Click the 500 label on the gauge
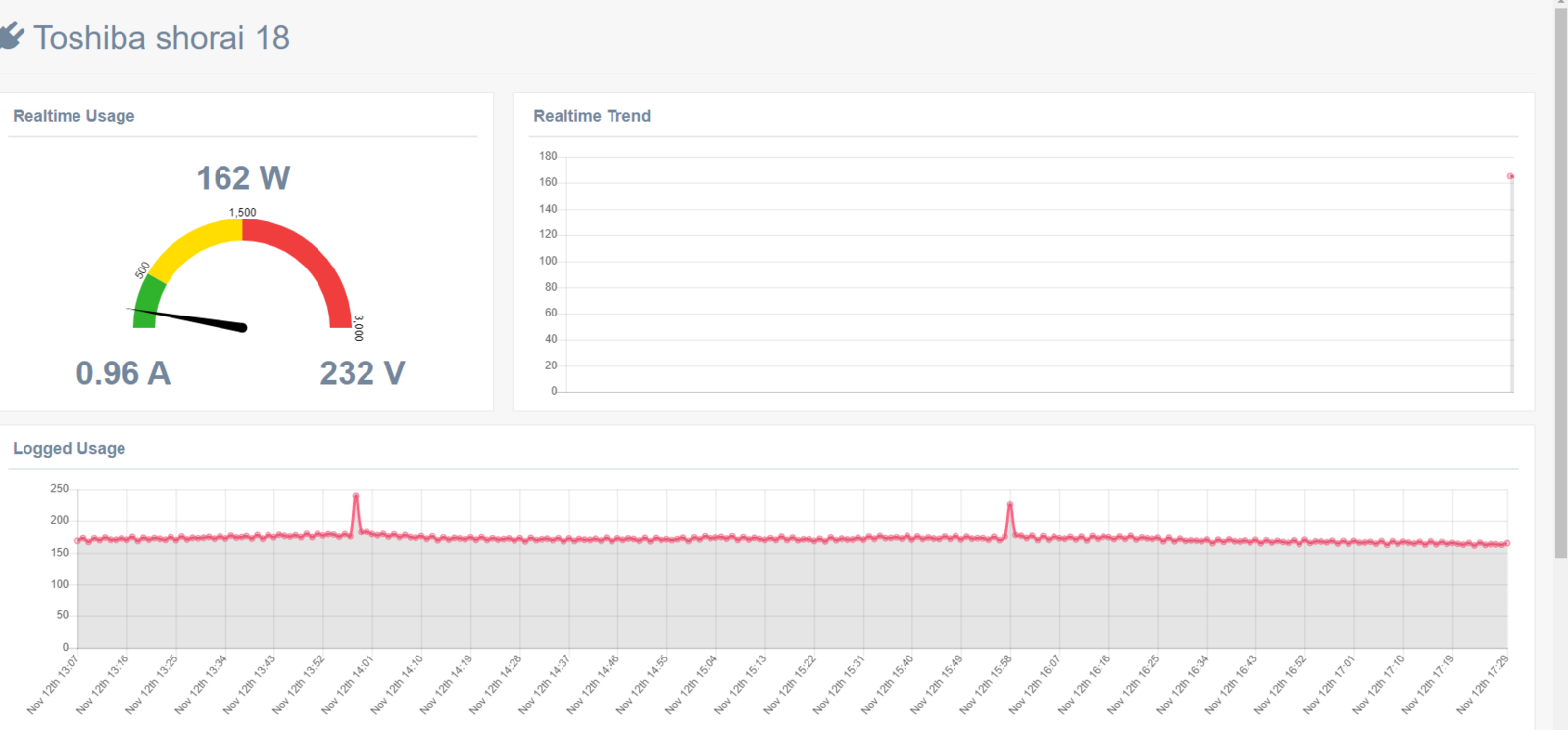 click(x=143, y=269)
